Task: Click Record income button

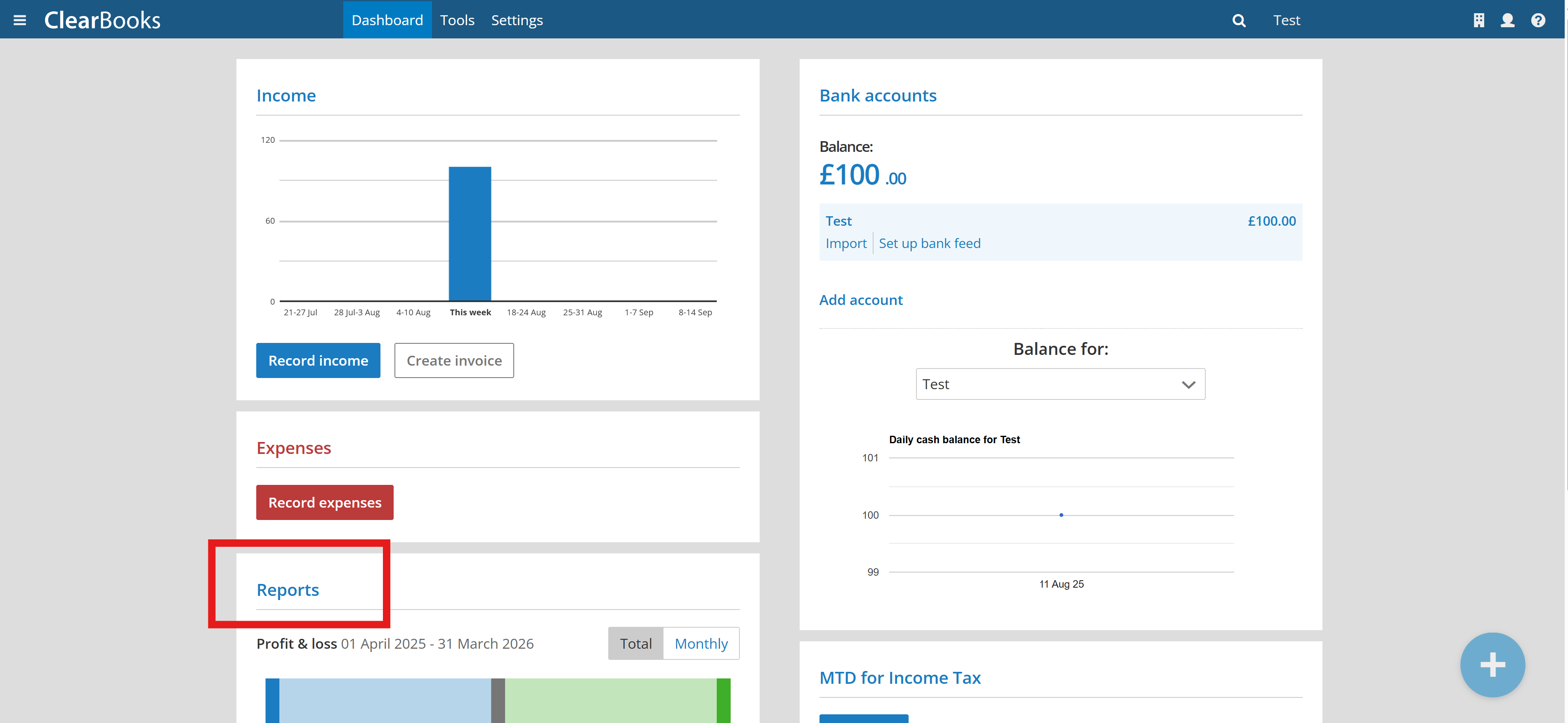Action: tap(318, 360)
